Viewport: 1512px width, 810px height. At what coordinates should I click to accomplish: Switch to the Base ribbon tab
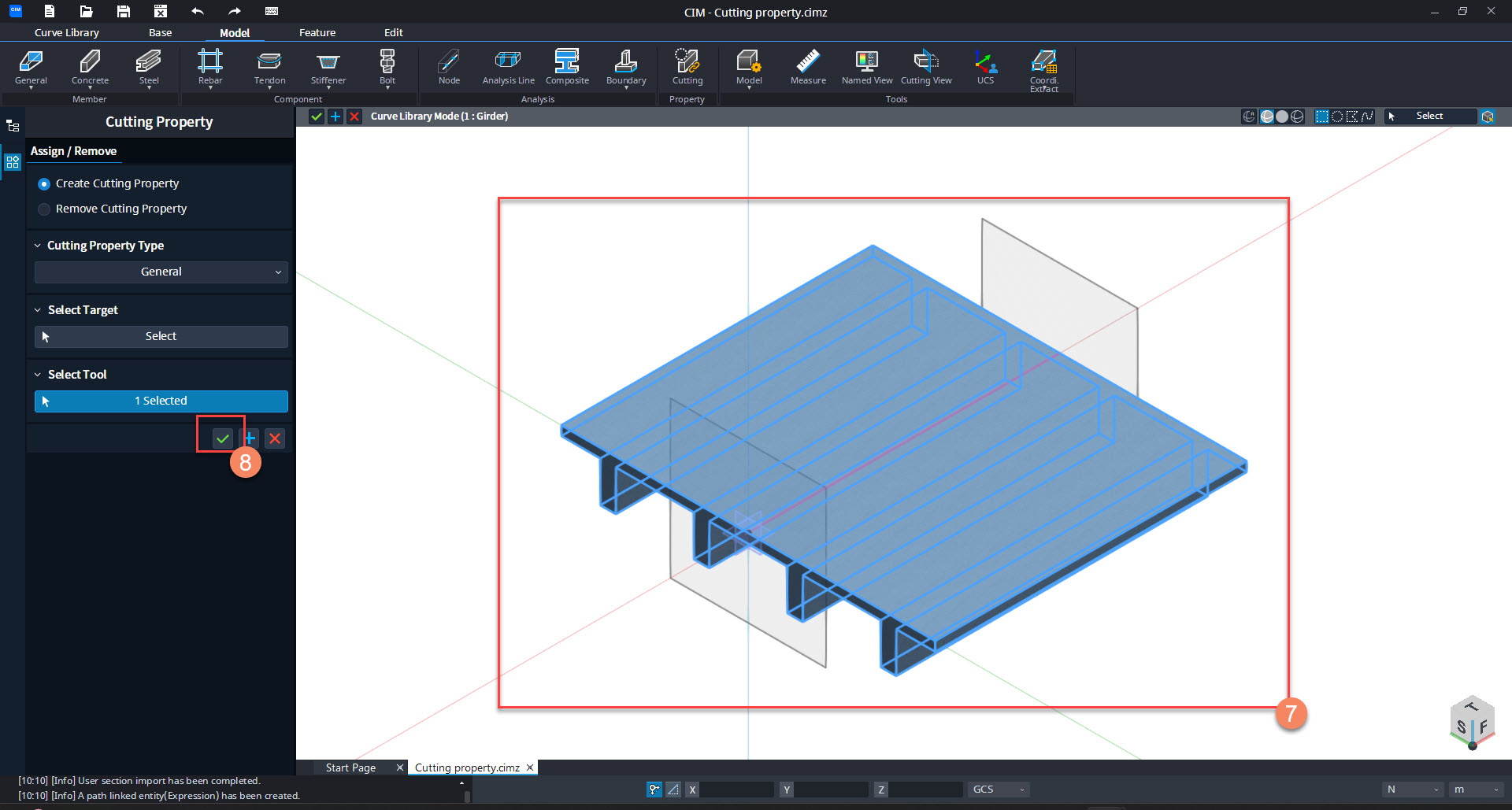(160, 32)
